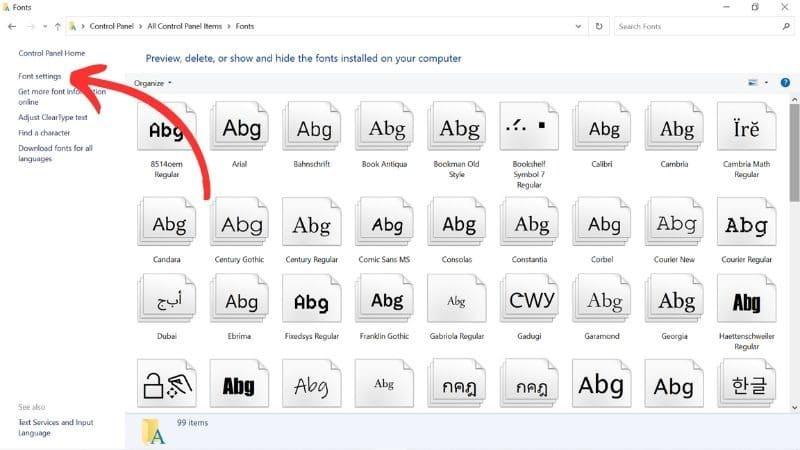Click Download fonts for all languages

tap(55, 153)
